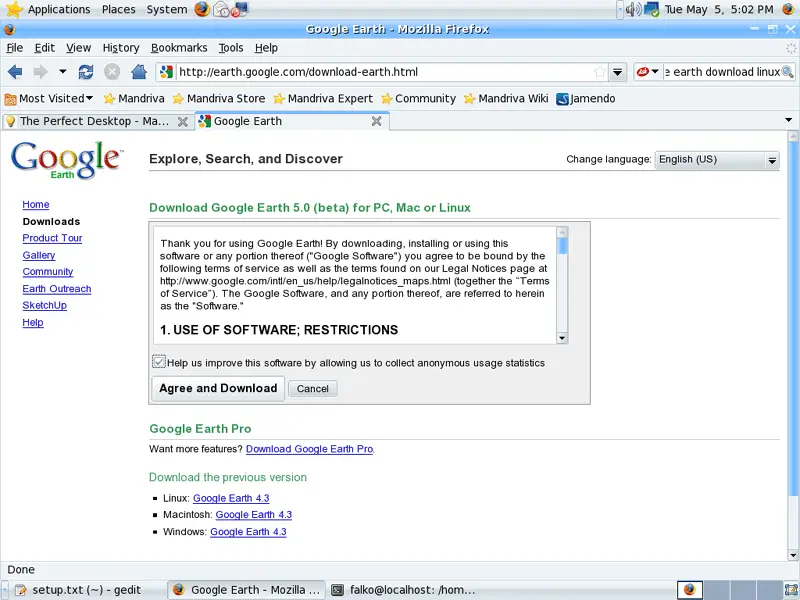Open the search engine selector dropdown
The image size is (800, 600).
(x=648, y=72)
